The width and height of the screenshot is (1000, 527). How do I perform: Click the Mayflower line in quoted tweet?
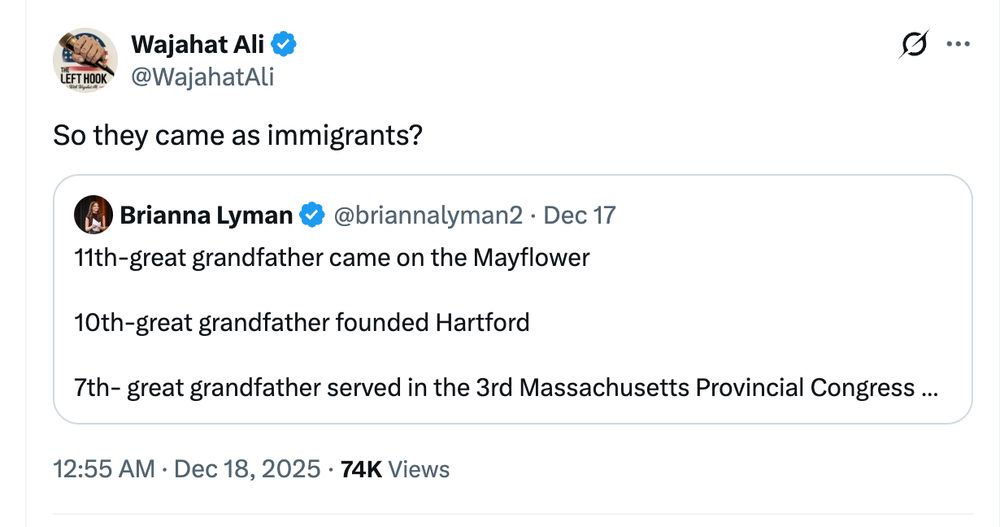pos(332,258)
